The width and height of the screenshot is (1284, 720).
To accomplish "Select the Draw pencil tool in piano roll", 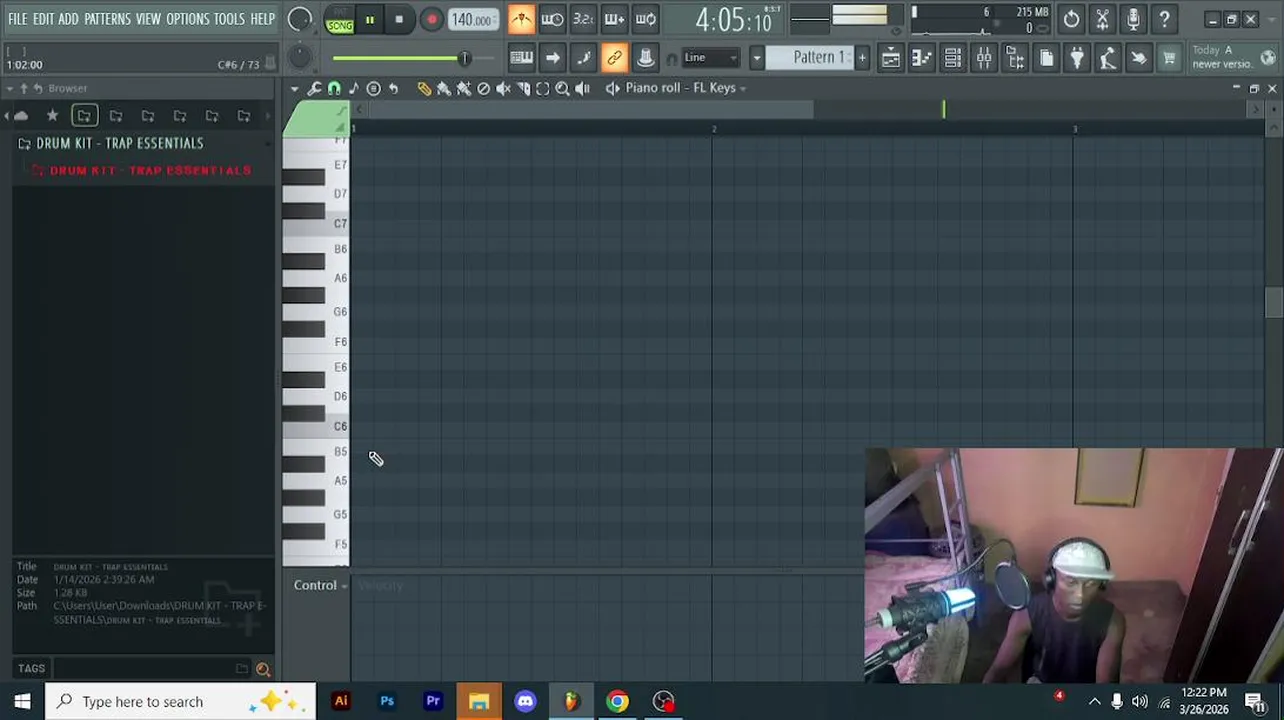I will point(424,88).
